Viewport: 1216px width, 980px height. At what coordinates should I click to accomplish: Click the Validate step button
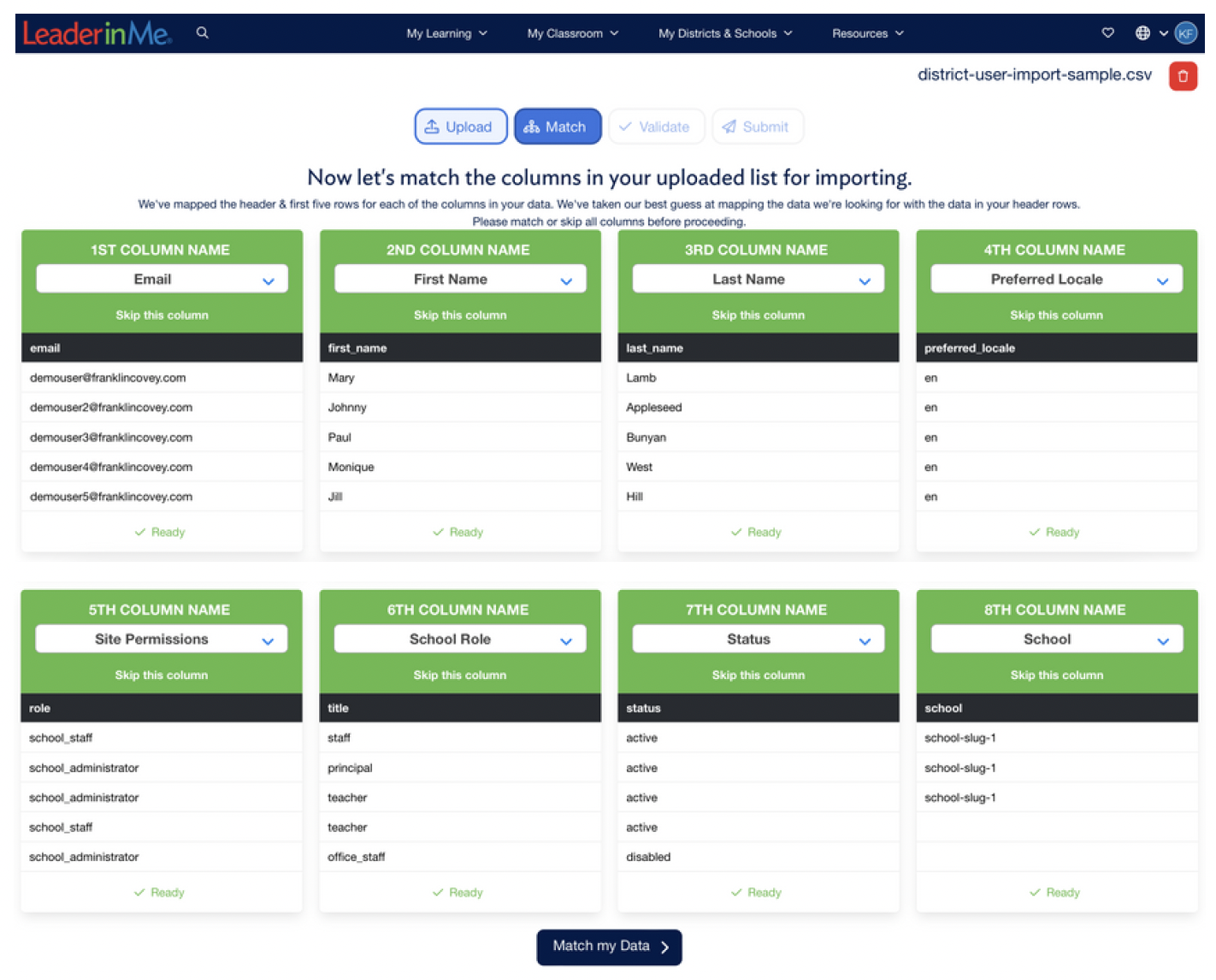655,127
